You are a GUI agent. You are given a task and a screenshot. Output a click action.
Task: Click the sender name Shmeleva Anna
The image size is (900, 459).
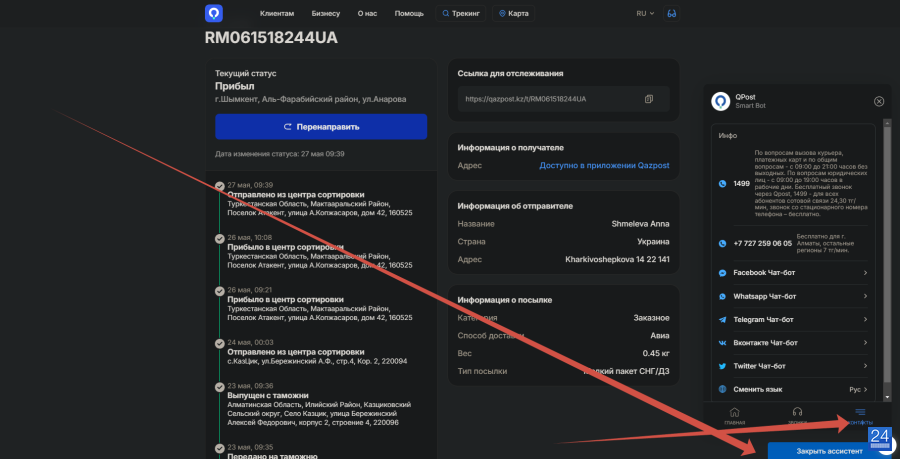click(641, 224)
